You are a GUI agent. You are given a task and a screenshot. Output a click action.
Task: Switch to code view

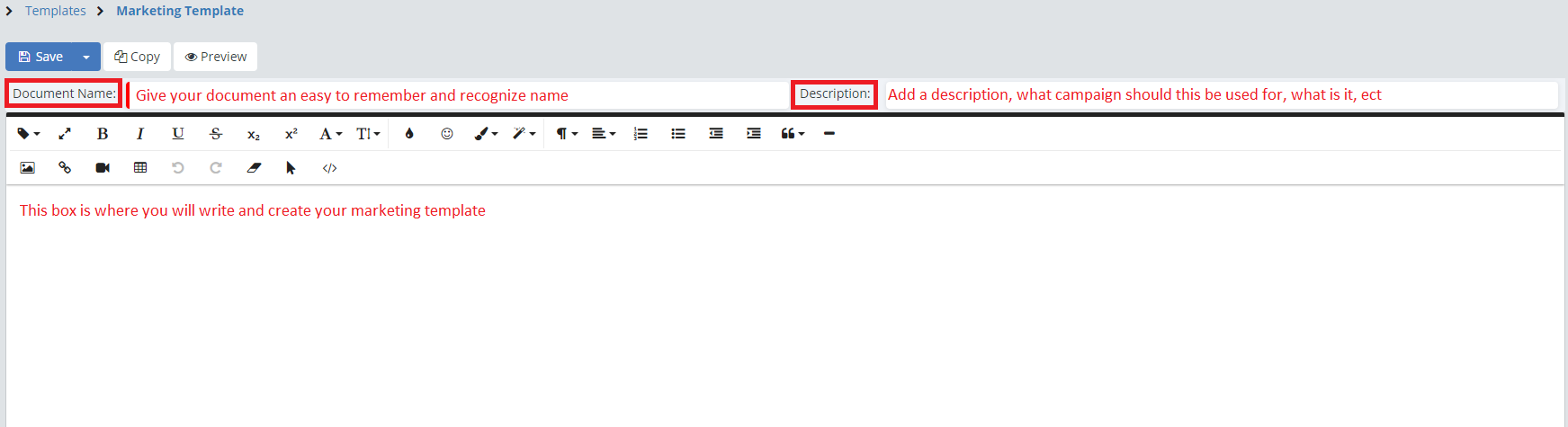tap(330, 168)
